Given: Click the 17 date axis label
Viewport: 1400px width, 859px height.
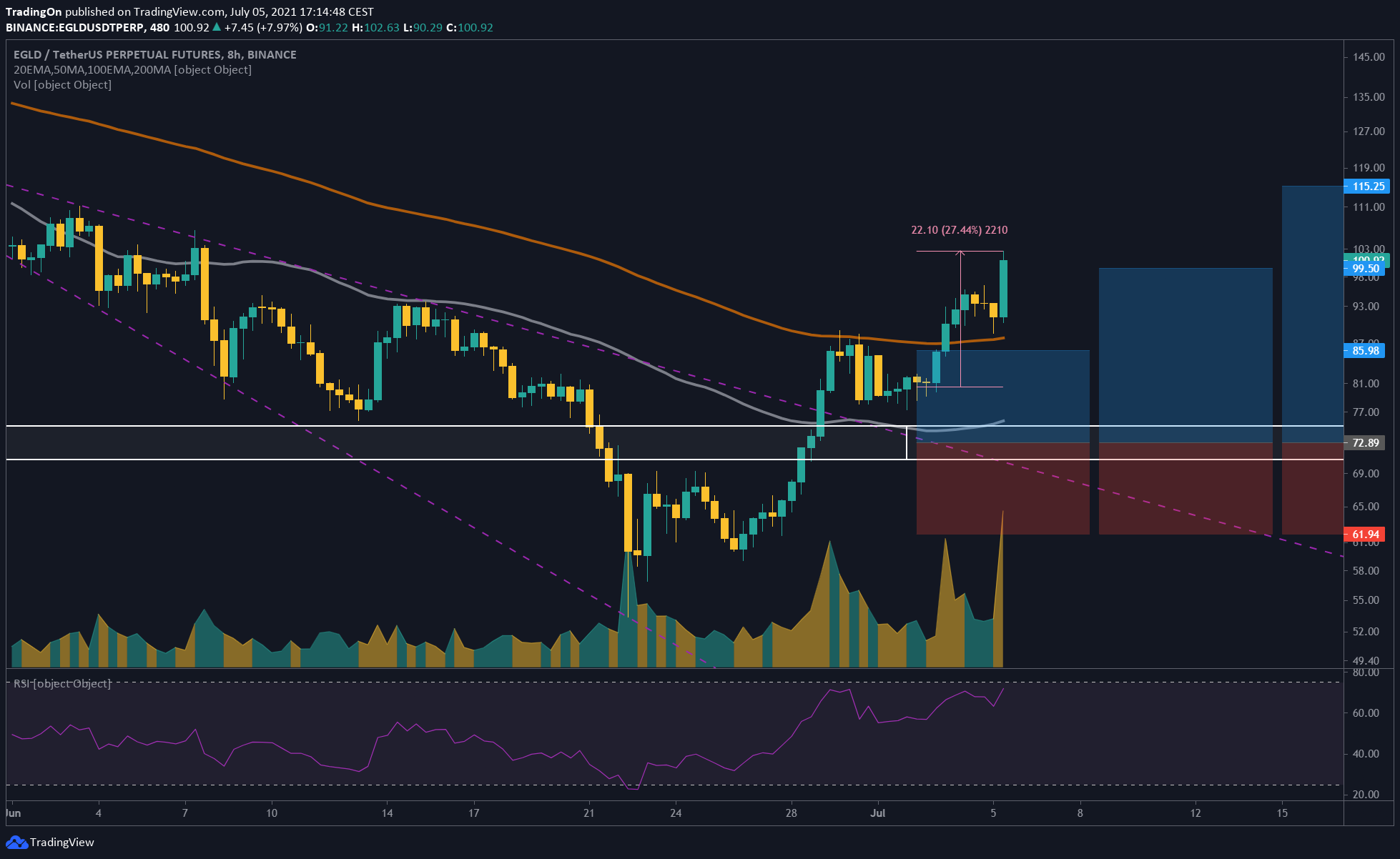Looking at the screenshot, I should click(x=473, y=813).
